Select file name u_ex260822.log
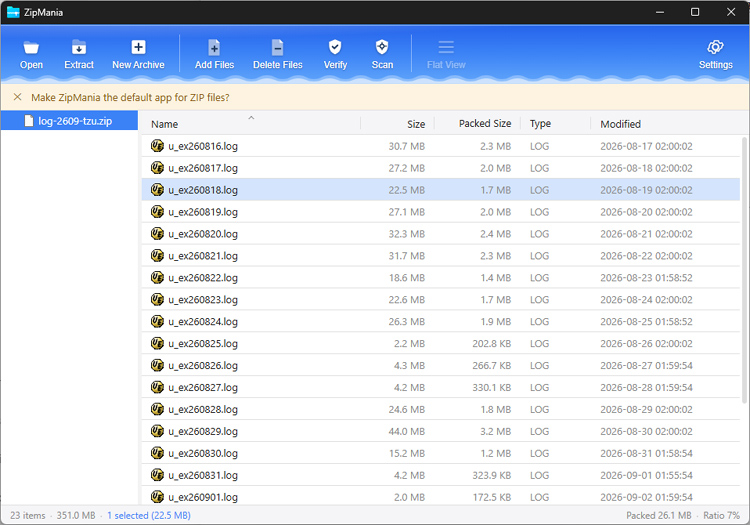Viewport: 750px width, 525px height. click(203, 278)
